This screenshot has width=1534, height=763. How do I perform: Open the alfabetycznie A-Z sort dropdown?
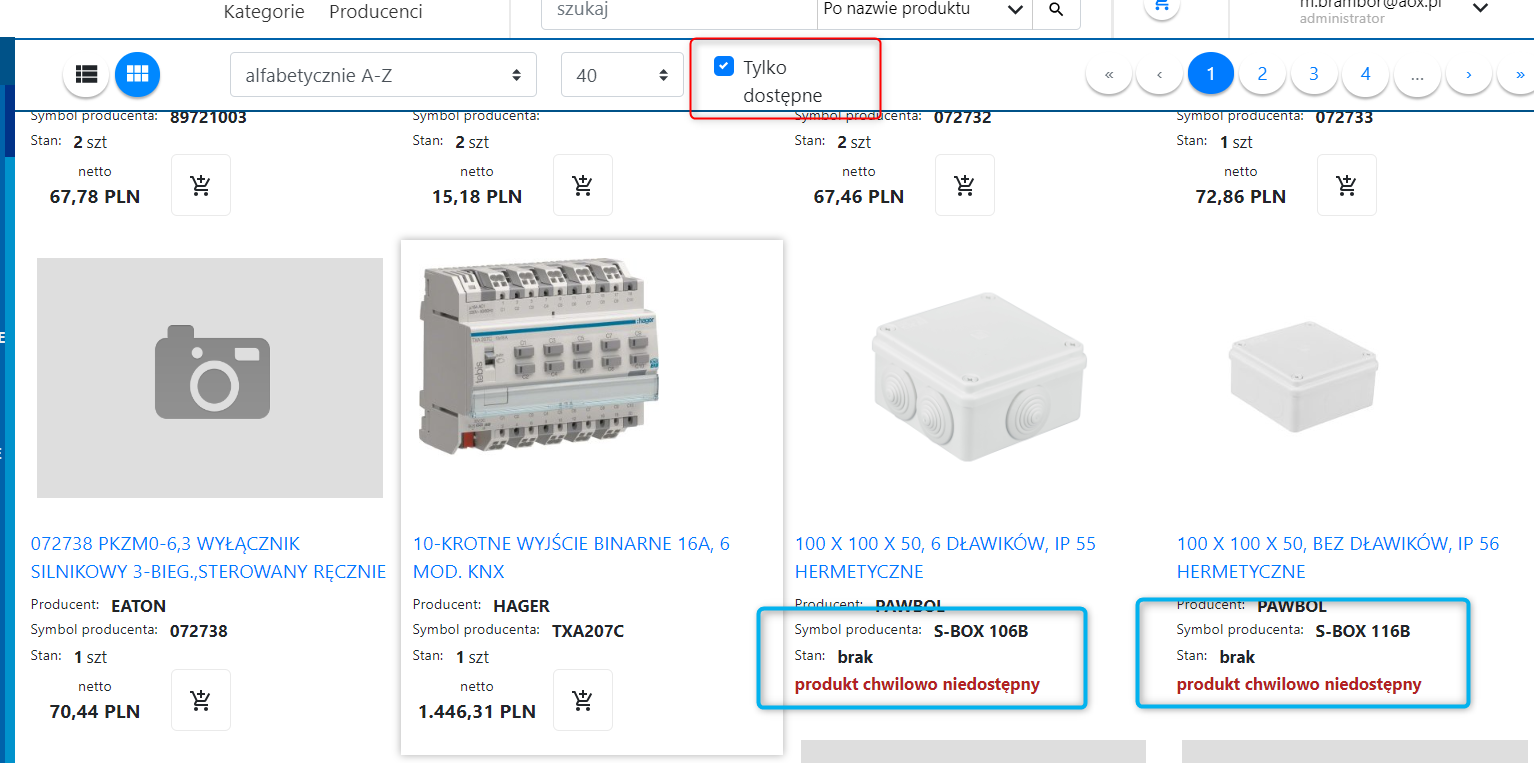pyautogui.click(x=383, y=75)
